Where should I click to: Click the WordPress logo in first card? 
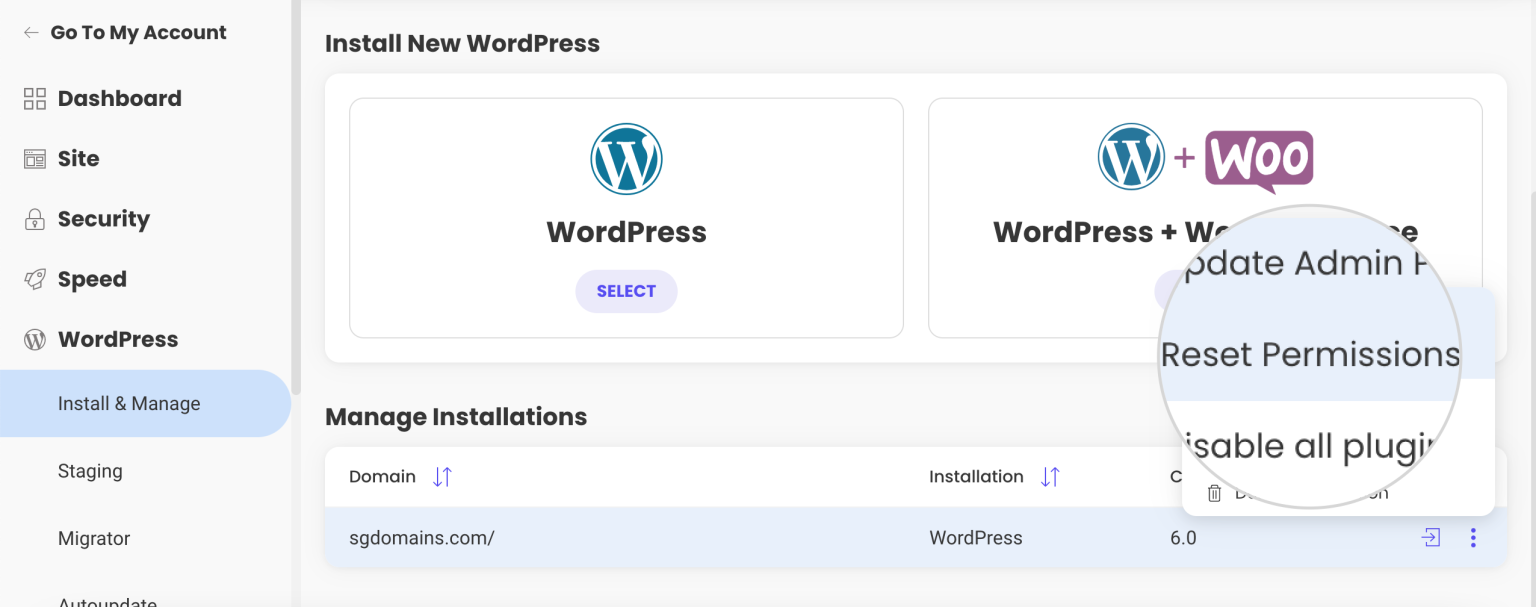(626, 159)
